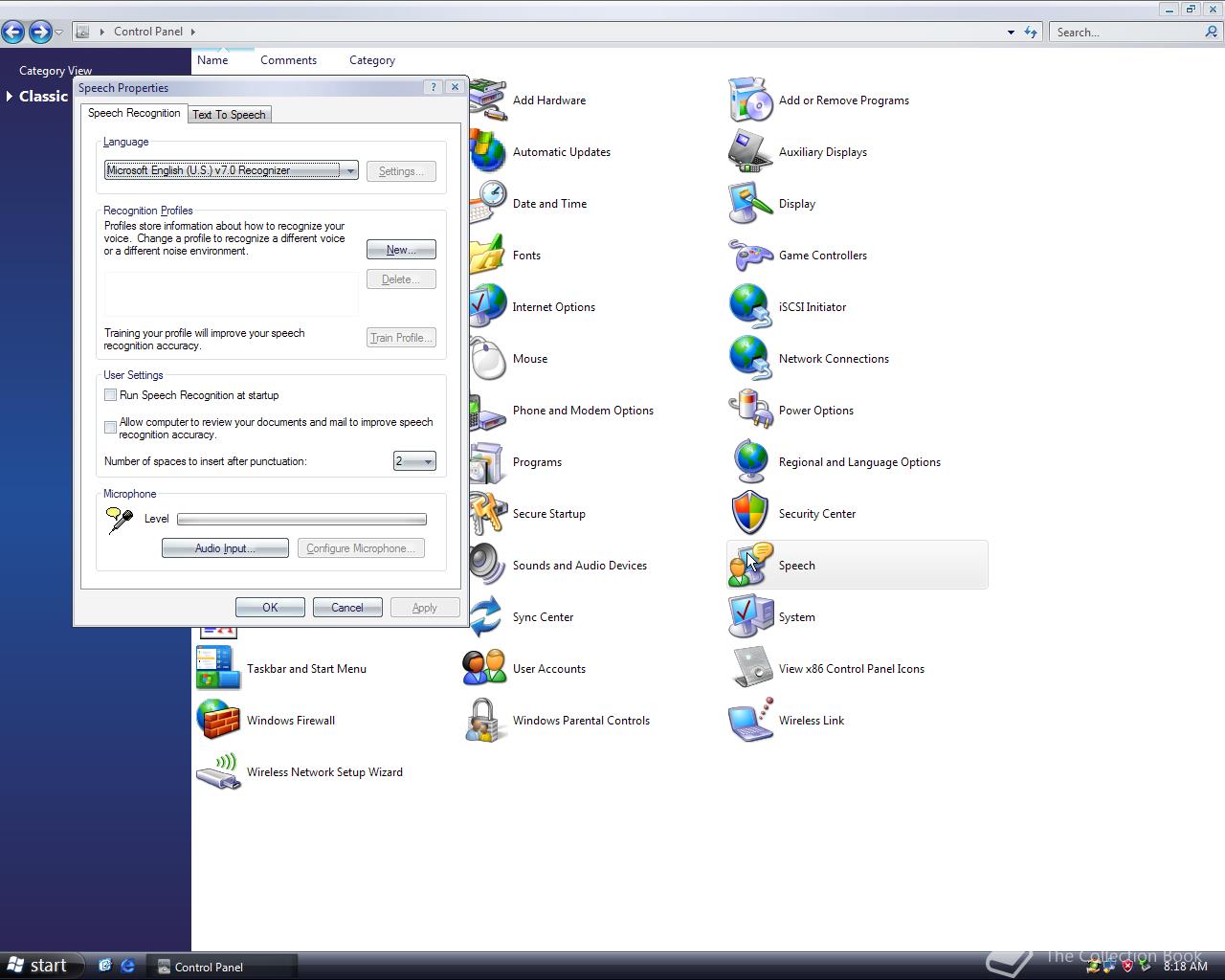1225x980 pixels.
Task: Switch to the Text To Speech tab
Action: 229,115
